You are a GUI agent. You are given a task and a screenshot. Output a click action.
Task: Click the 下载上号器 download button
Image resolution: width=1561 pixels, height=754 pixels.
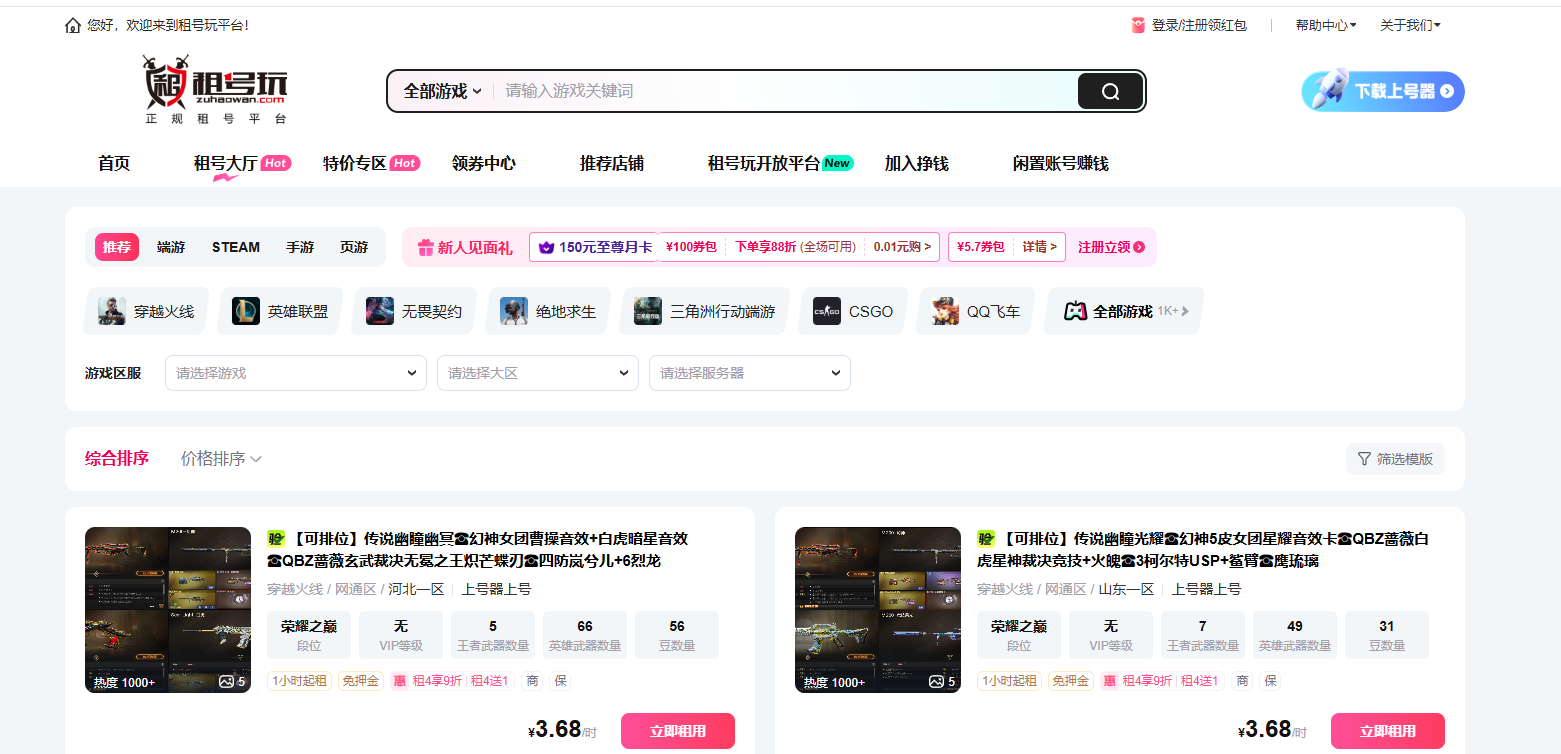1383,90
